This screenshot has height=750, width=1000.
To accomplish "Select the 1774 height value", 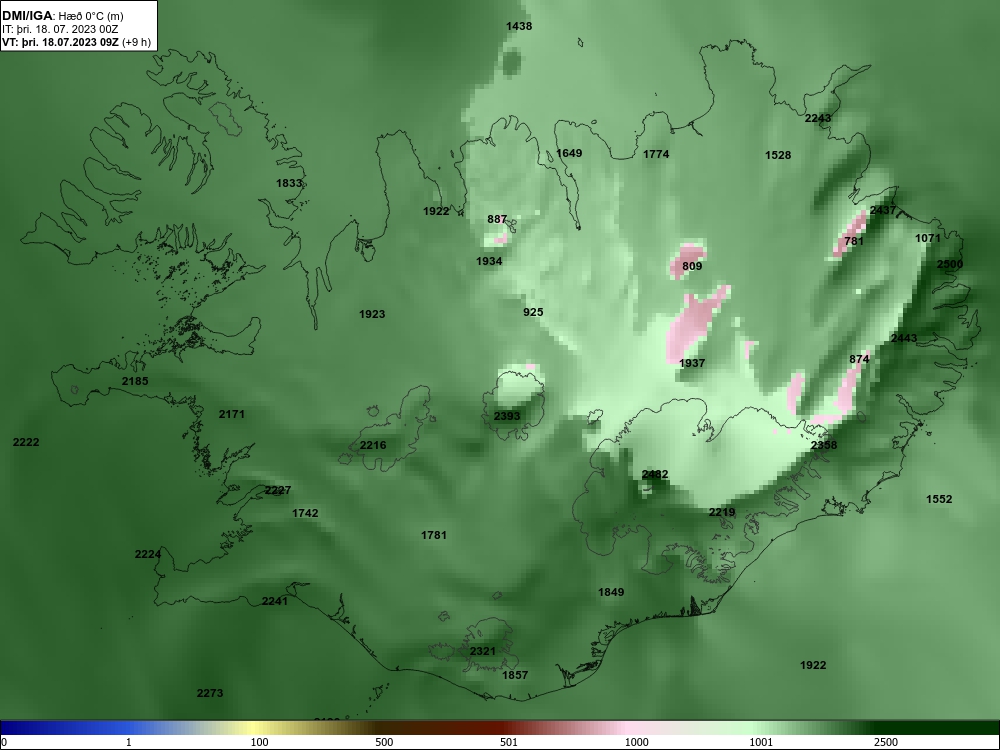I will pyautogui.click(x=656, y=154).
